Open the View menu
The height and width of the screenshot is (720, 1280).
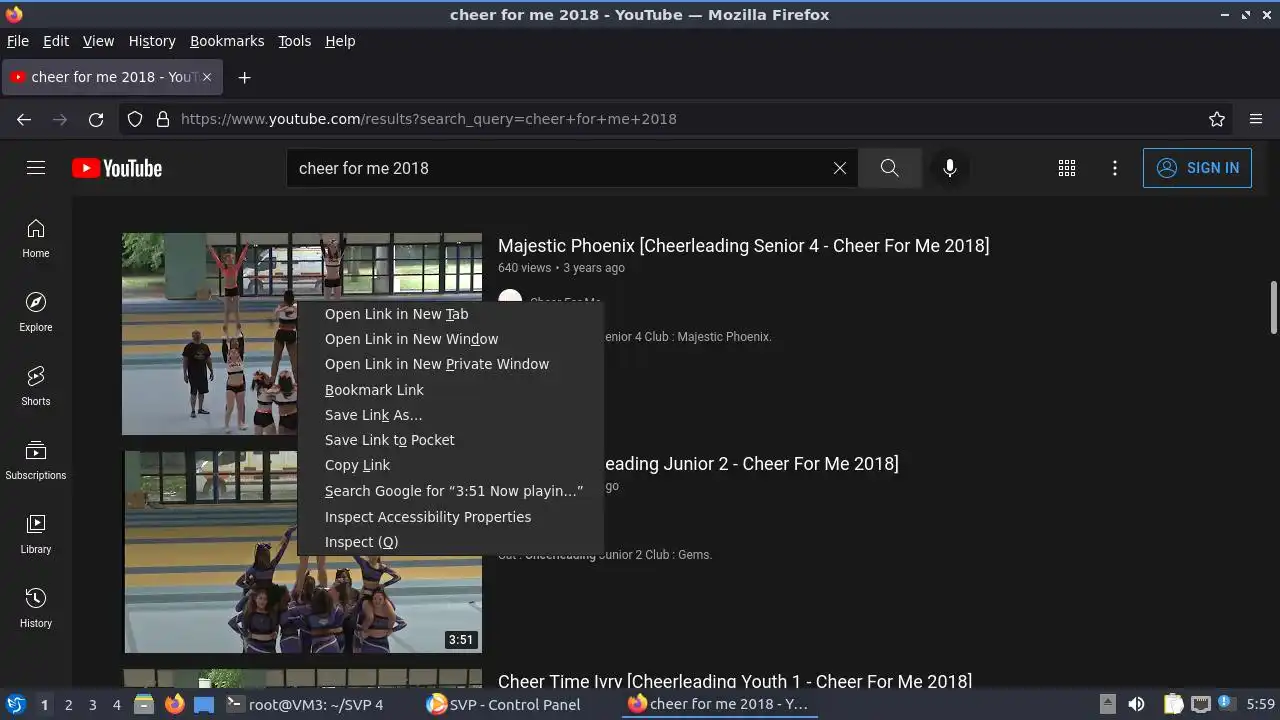98,41
